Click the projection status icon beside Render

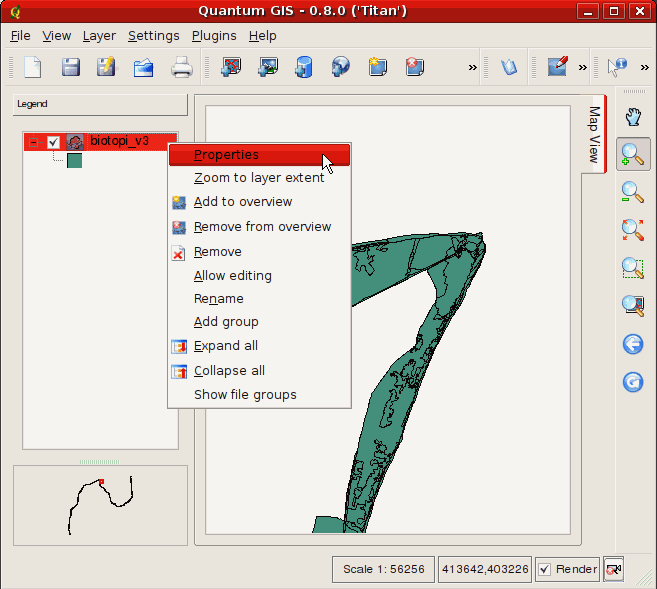(614, 569)
